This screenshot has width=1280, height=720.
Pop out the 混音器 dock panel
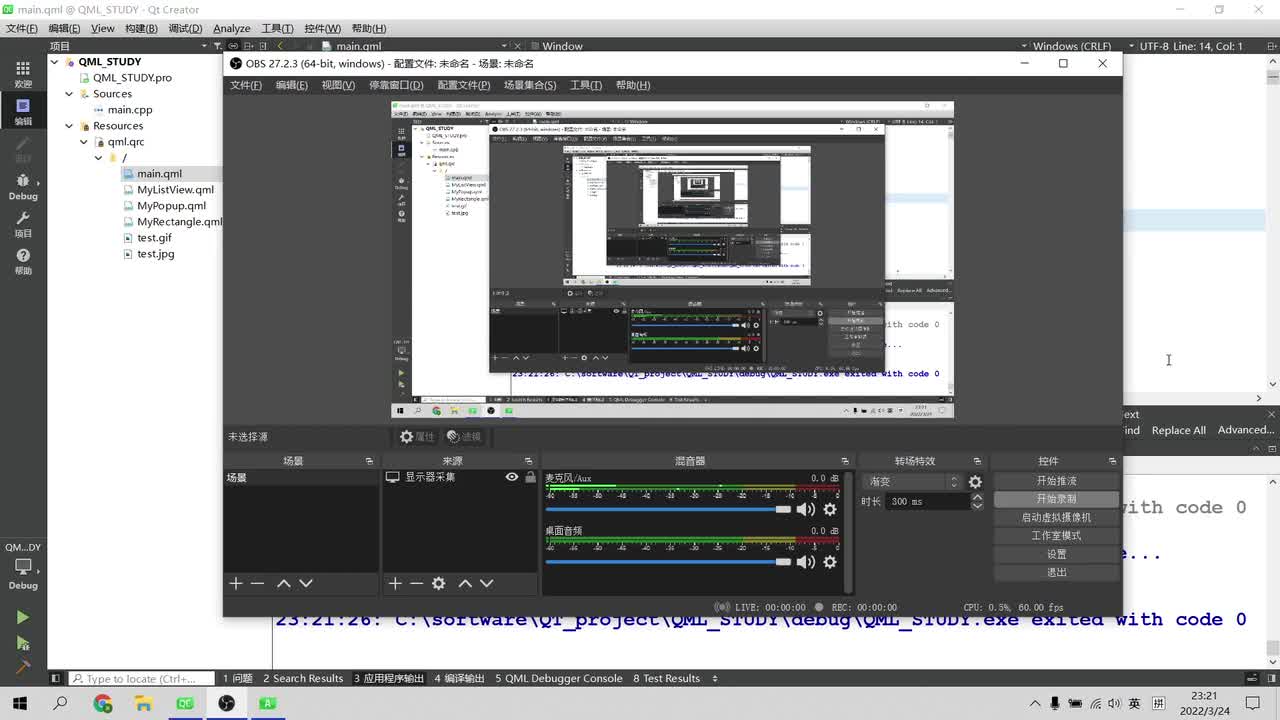[845, 461]
